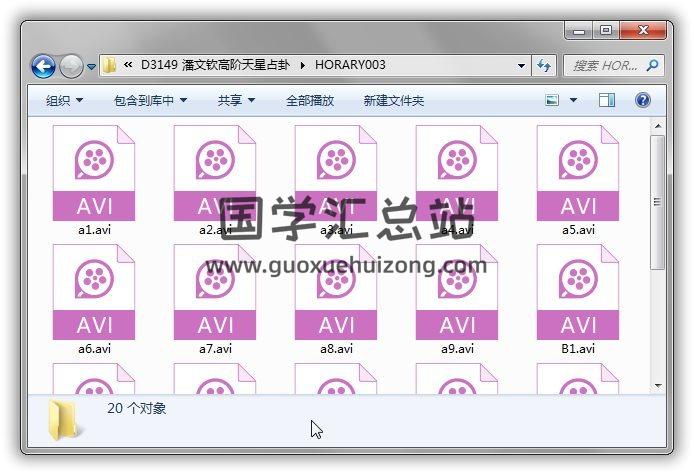Refresh the folder with the refresh button
Viewport: 694px width, 475px height.
544,66
